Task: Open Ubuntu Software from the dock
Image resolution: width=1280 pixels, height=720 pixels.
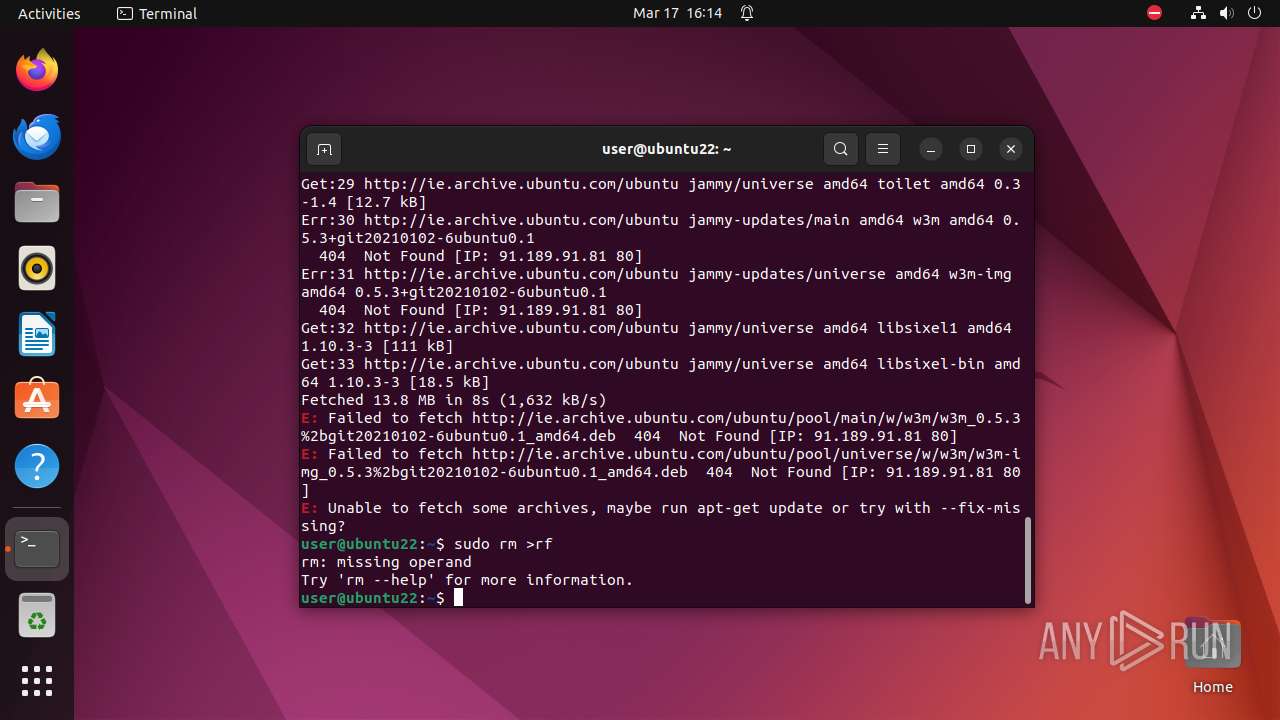Action: [x=37, y=401]
